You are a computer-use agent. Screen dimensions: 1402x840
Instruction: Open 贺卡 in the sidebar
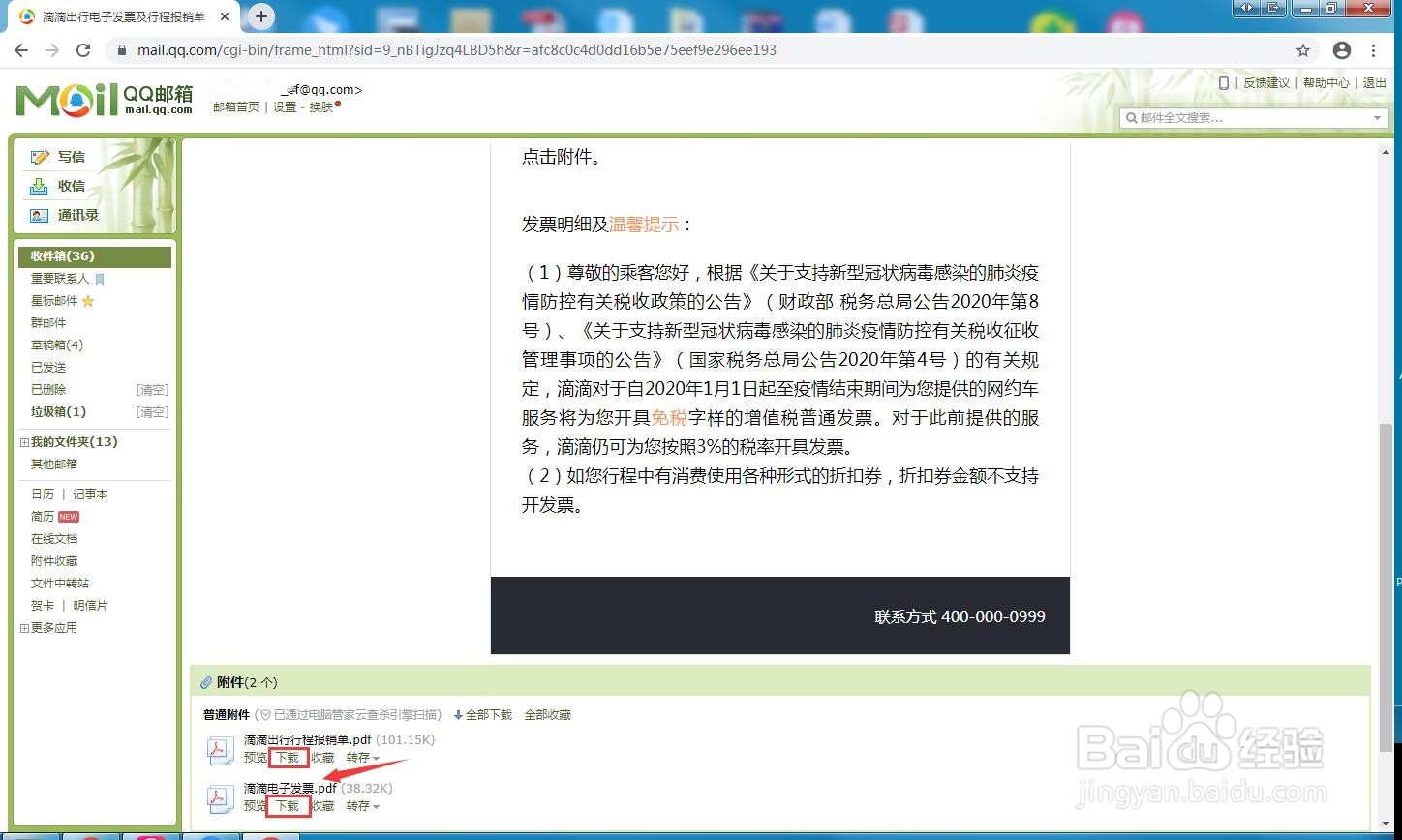[x=43, y=606]
